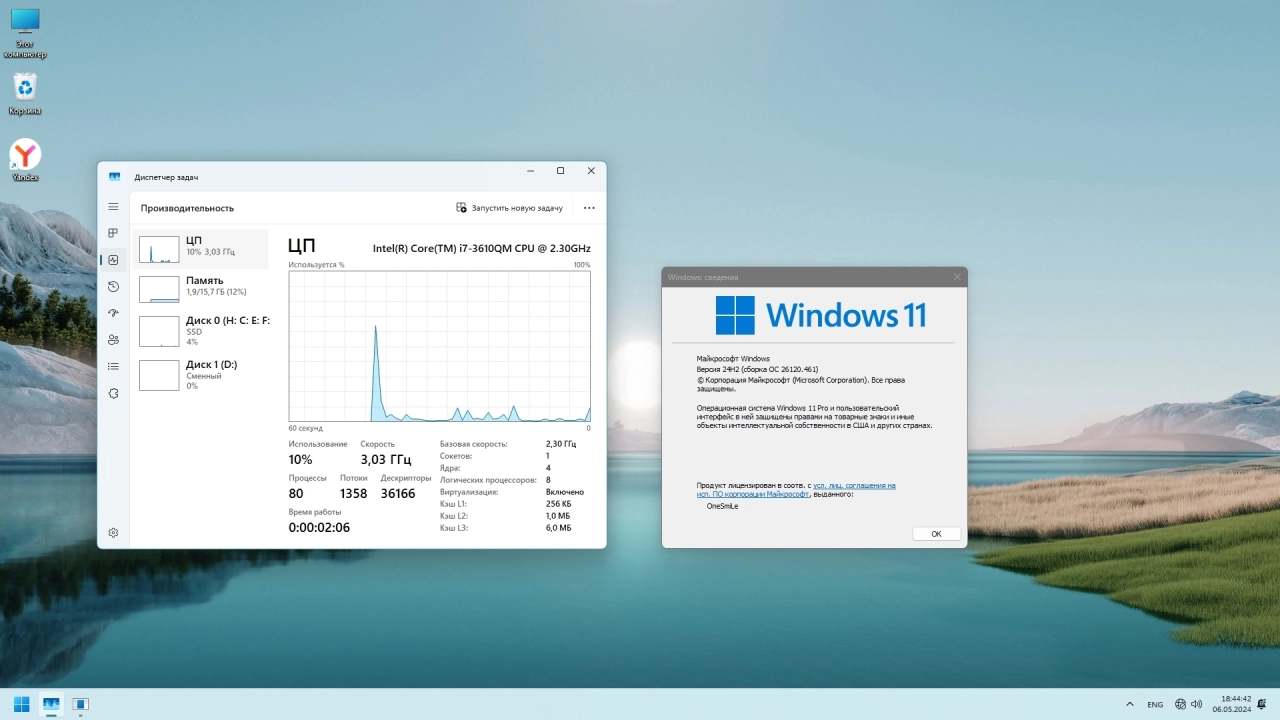Maximize the Task Manager window
This screenshot has height=720, width=1280.
tap(560, 171)
